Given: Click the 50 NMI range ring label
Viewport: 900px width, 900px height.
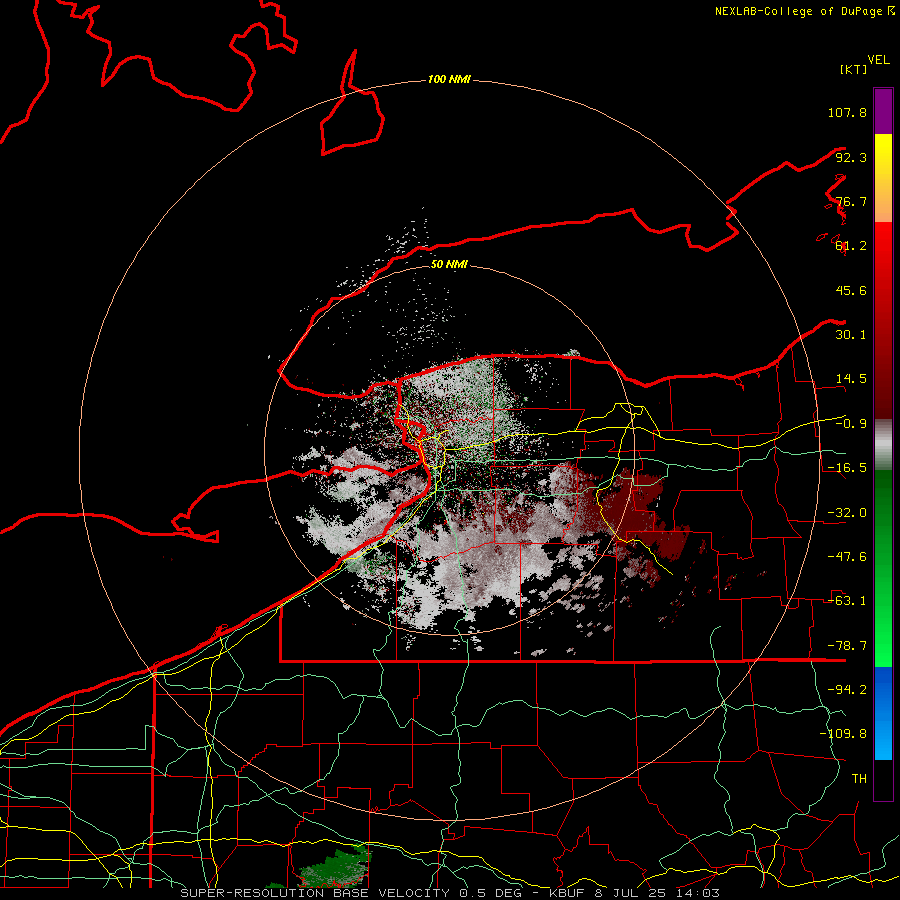Looking at the screenshot, I should (449, 264).
